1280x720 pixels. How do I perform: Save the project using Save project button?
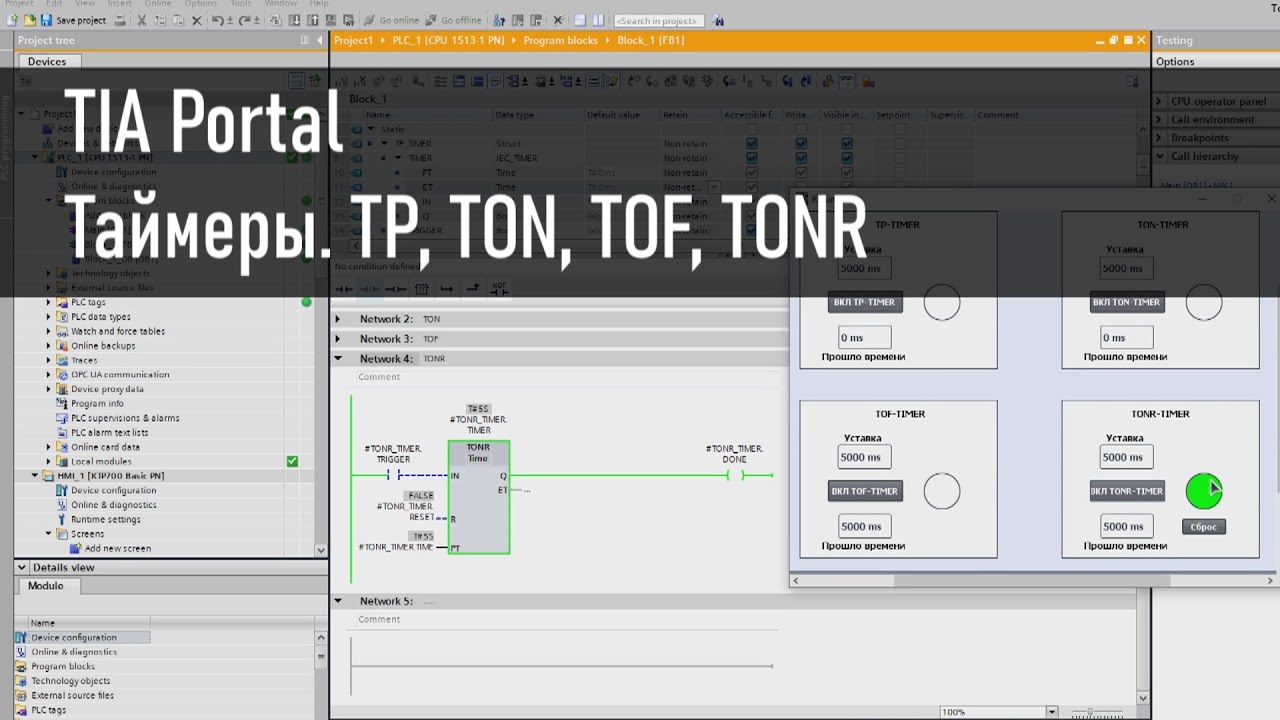[75, 20]
